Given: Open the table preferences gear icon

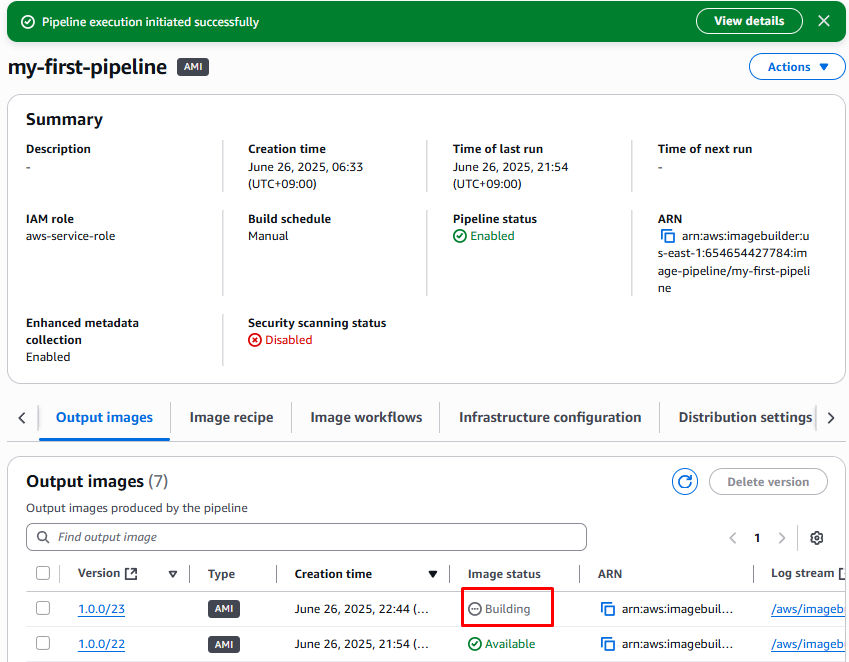Looking at the screenshot, I should 817,538.
